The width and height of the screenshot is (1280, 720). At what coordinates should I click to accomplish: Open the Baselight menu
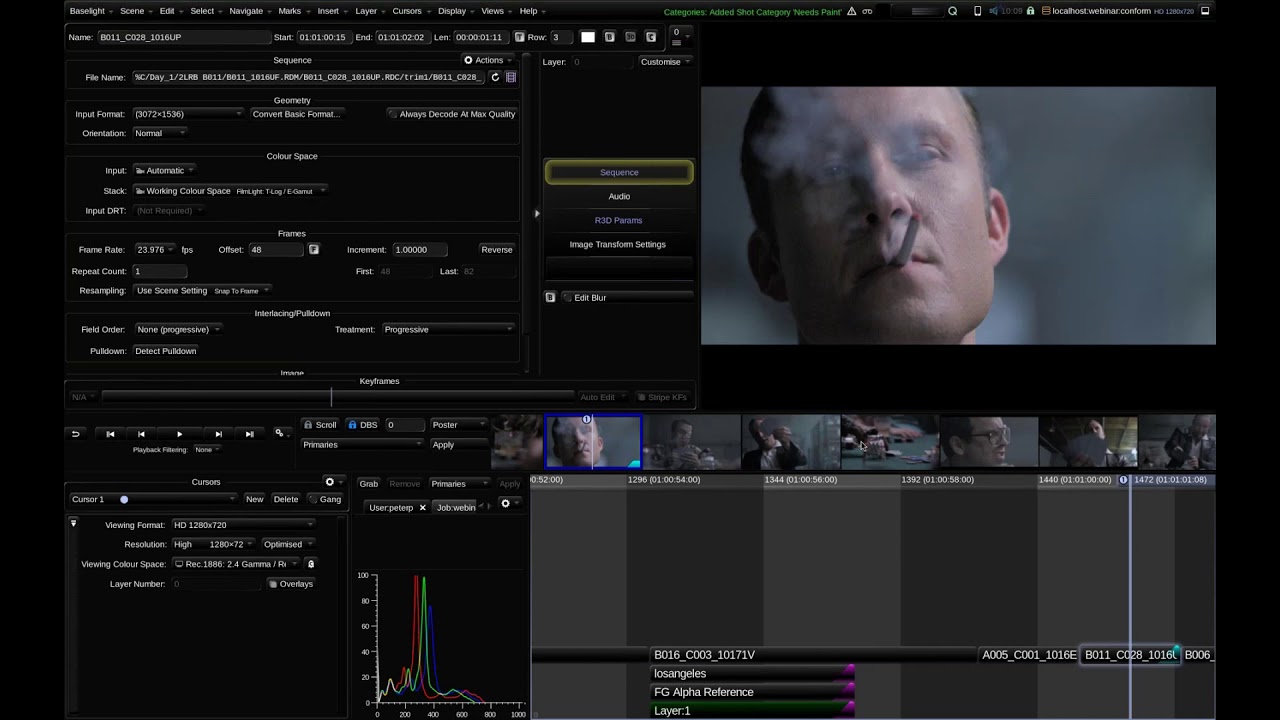pos(91,11)
